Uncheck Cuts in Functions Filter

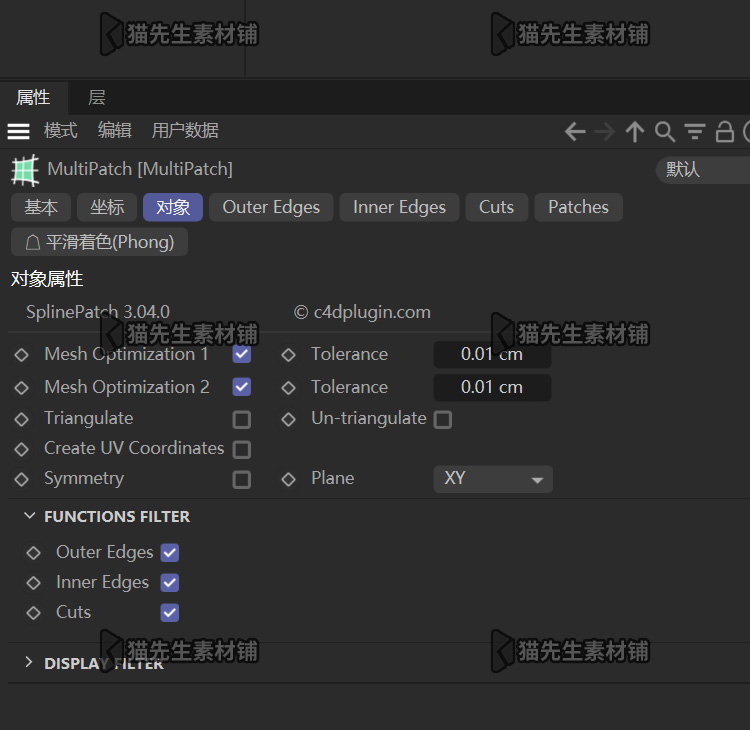(170, 613)
